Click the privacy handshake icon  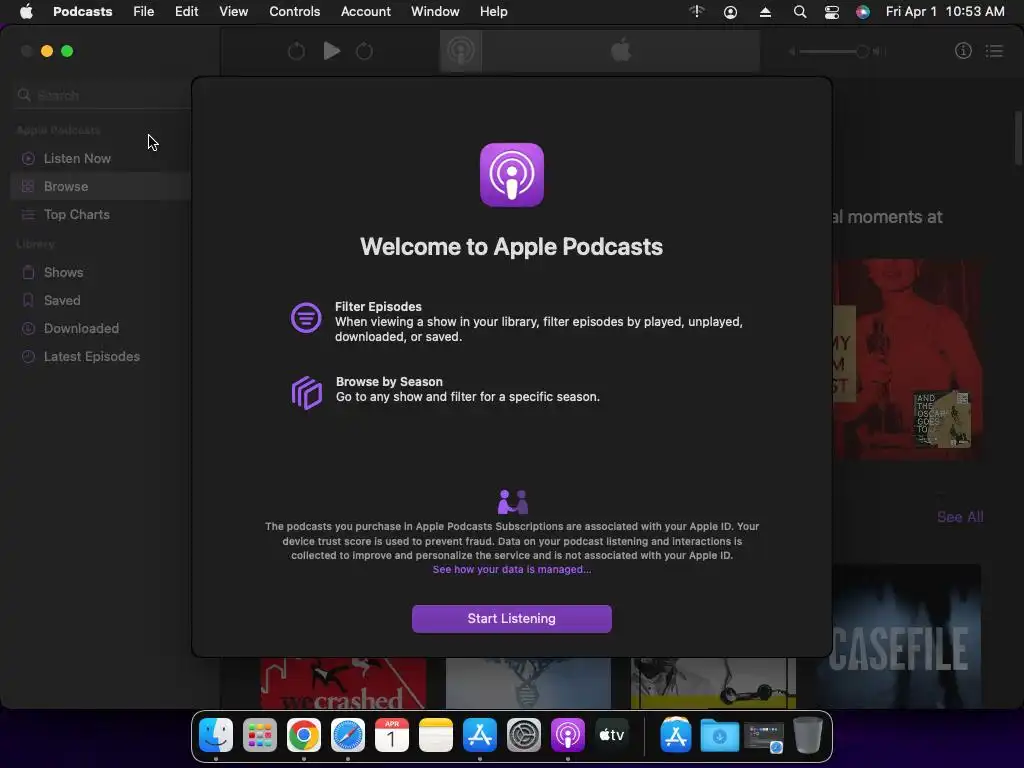513,502
